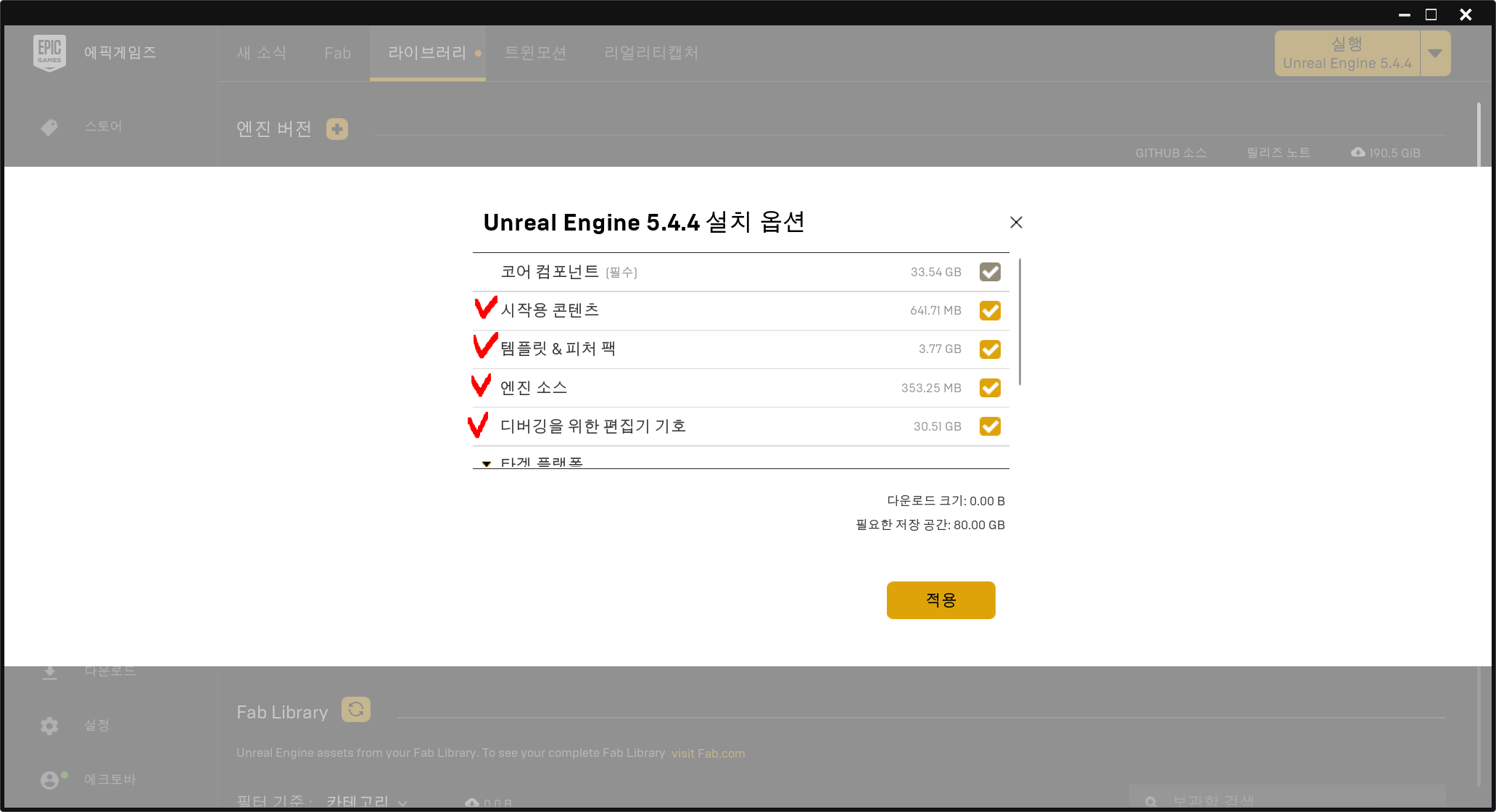
Task: Uncheck the 템플릿 & 피처 팩 checkbox
Action: point(990,349)
